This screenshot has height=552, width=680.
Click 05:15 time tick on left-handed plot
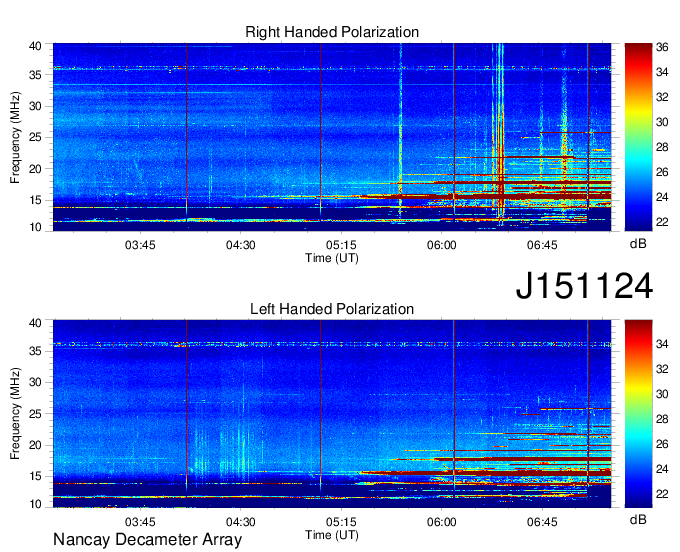[341, 522]
